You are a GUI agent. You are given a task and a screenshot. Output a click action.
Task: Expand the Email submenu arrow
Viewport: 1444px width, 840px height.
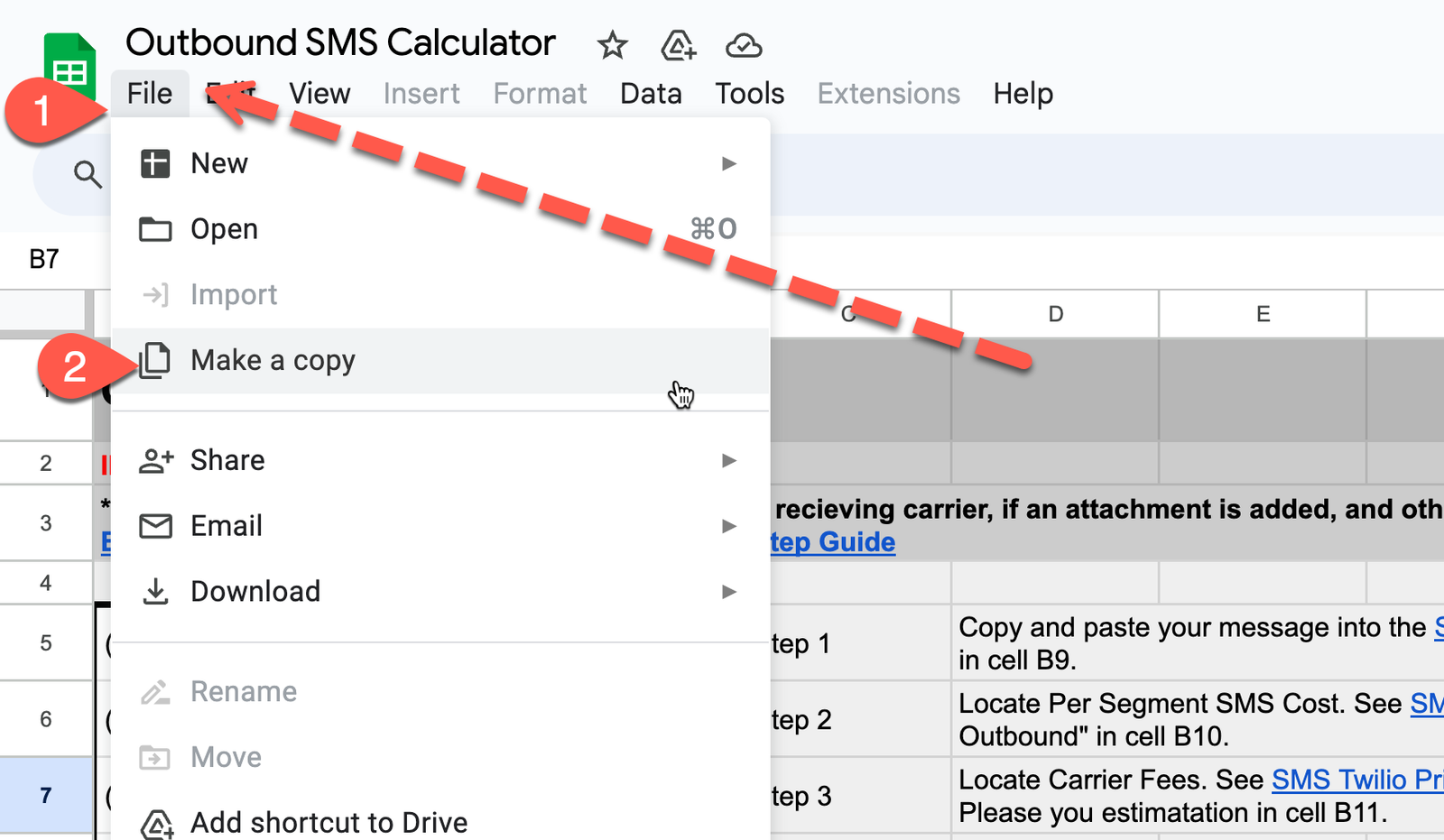pos(729,526)
